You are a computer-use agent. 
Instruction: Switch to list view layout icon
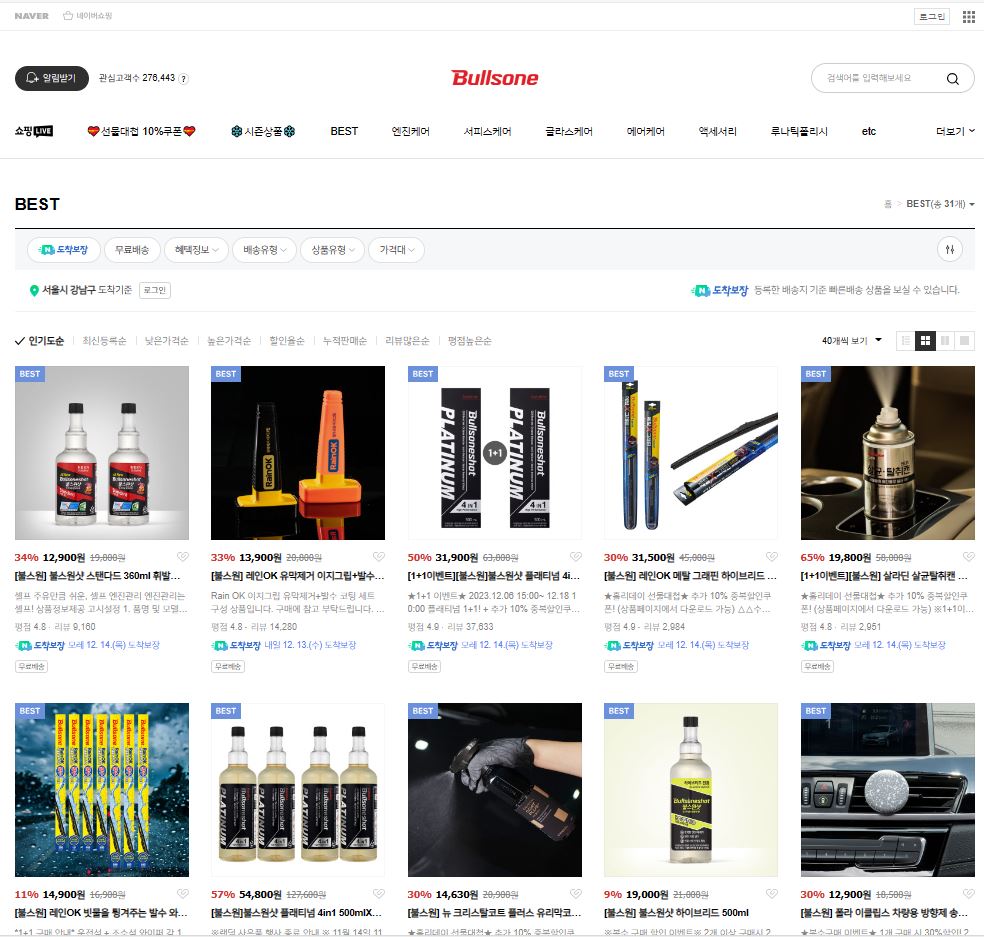point(906,341)
